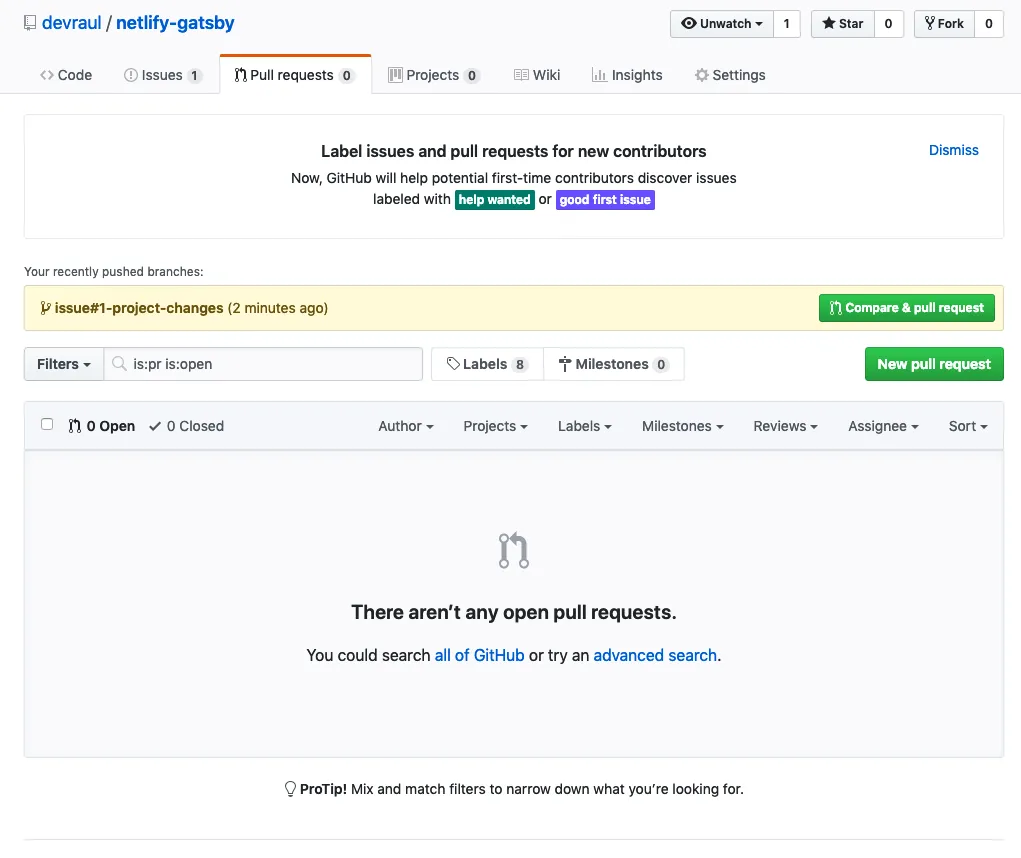This screenshot has height=858, width=1021.
Task: Fork the repository
Action: pyautogui.click(x=944, y=24)
